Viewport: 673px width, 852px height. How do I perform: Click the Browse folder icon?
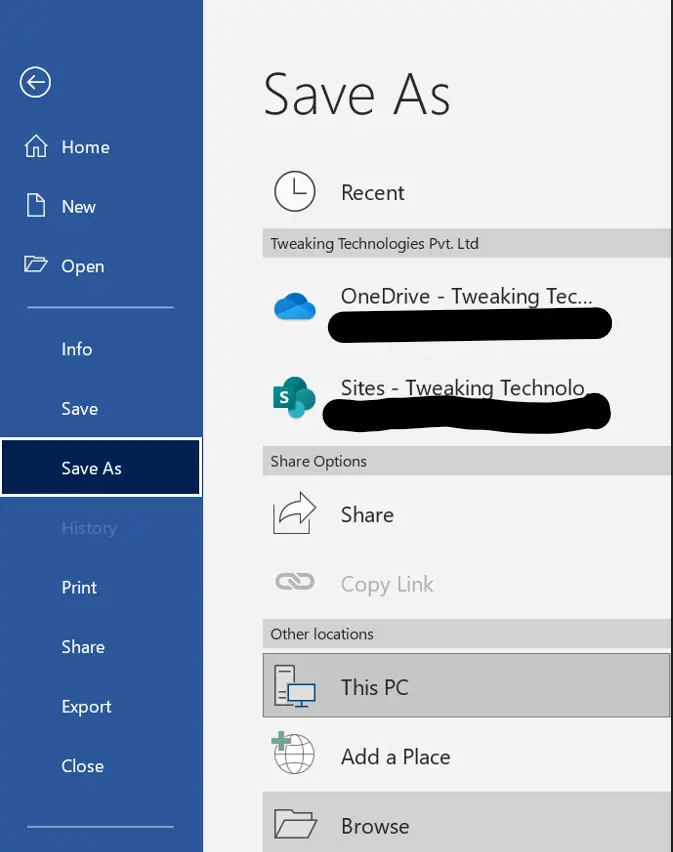295,824
